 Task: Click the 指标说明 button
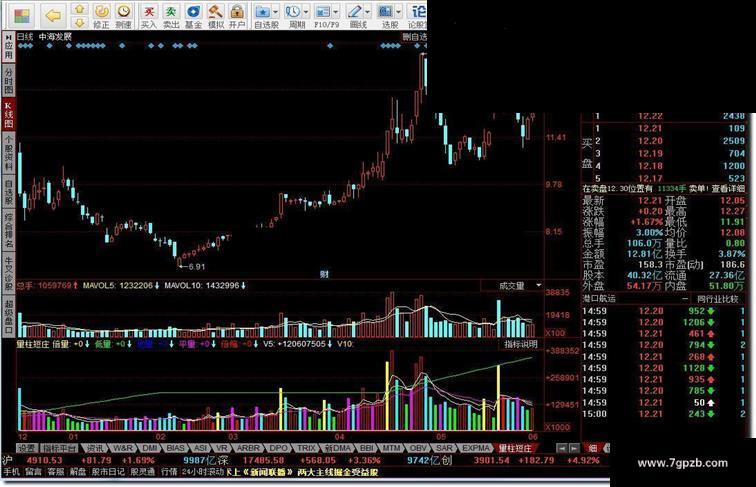tap(520, 344)
